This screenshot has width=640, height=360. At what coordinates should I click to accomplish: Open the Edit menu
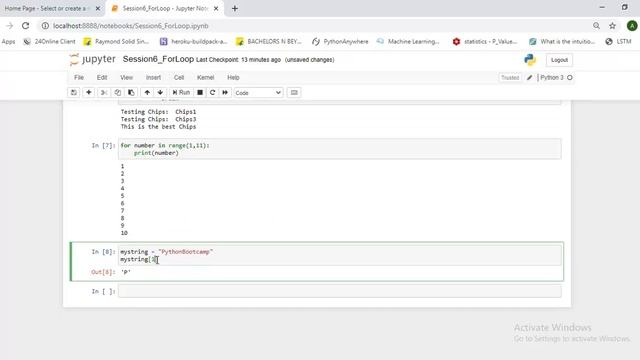(x=102, y=78)
